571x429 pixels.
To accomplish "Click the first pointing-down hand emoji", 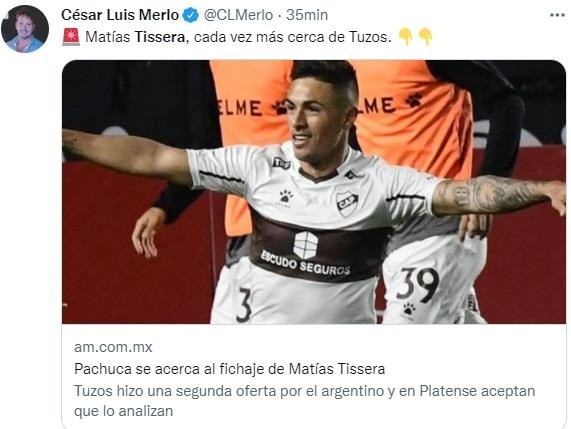I will [x=406, y=37].
